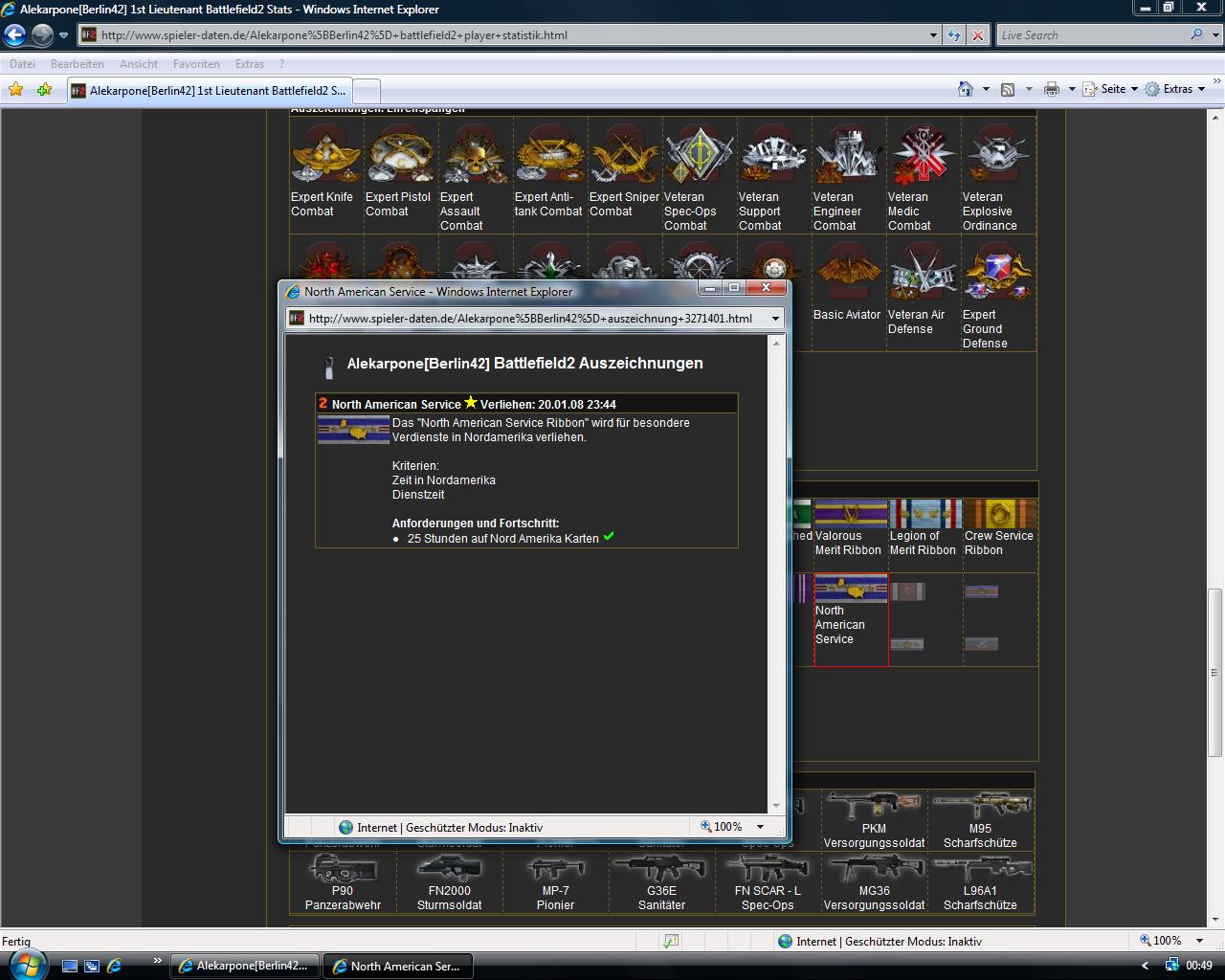Click the FN SCAR - L Spec-Ops image
Image resolution: width=1225 pixels, height=980 pixels.
(768, 869)
